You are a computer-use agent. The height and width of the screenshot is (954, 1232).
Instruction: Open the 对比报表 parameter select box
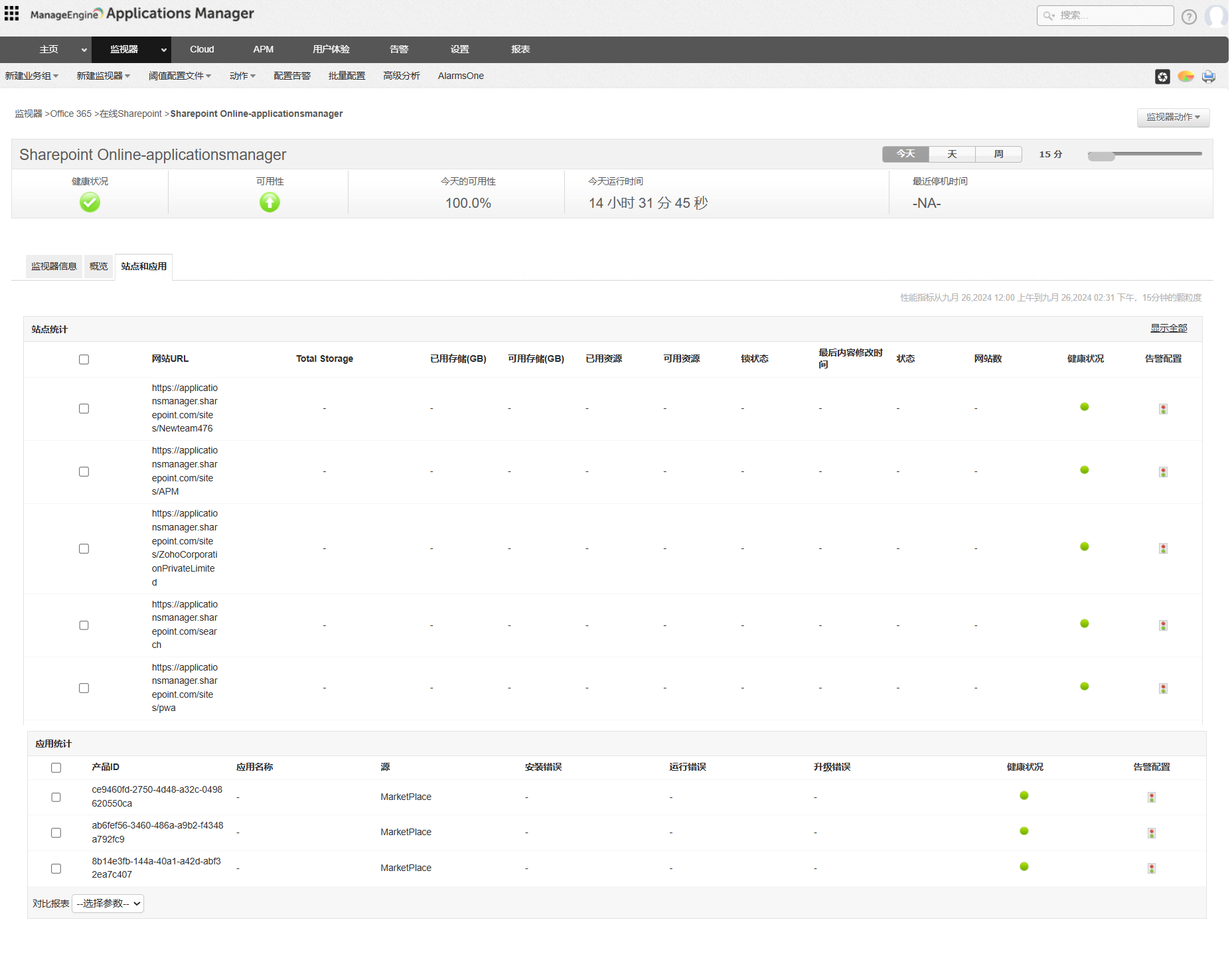[108, 904]
